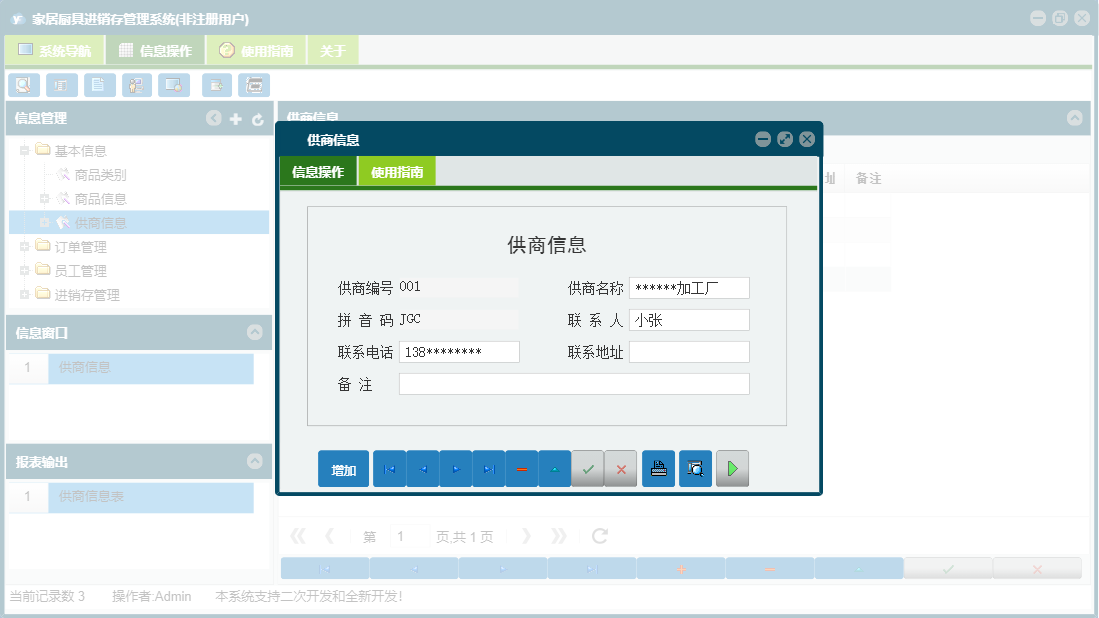Click the green play arrow button in dialog
Viewport: 1099px width, 618px height.
click(x=732, y=469)
